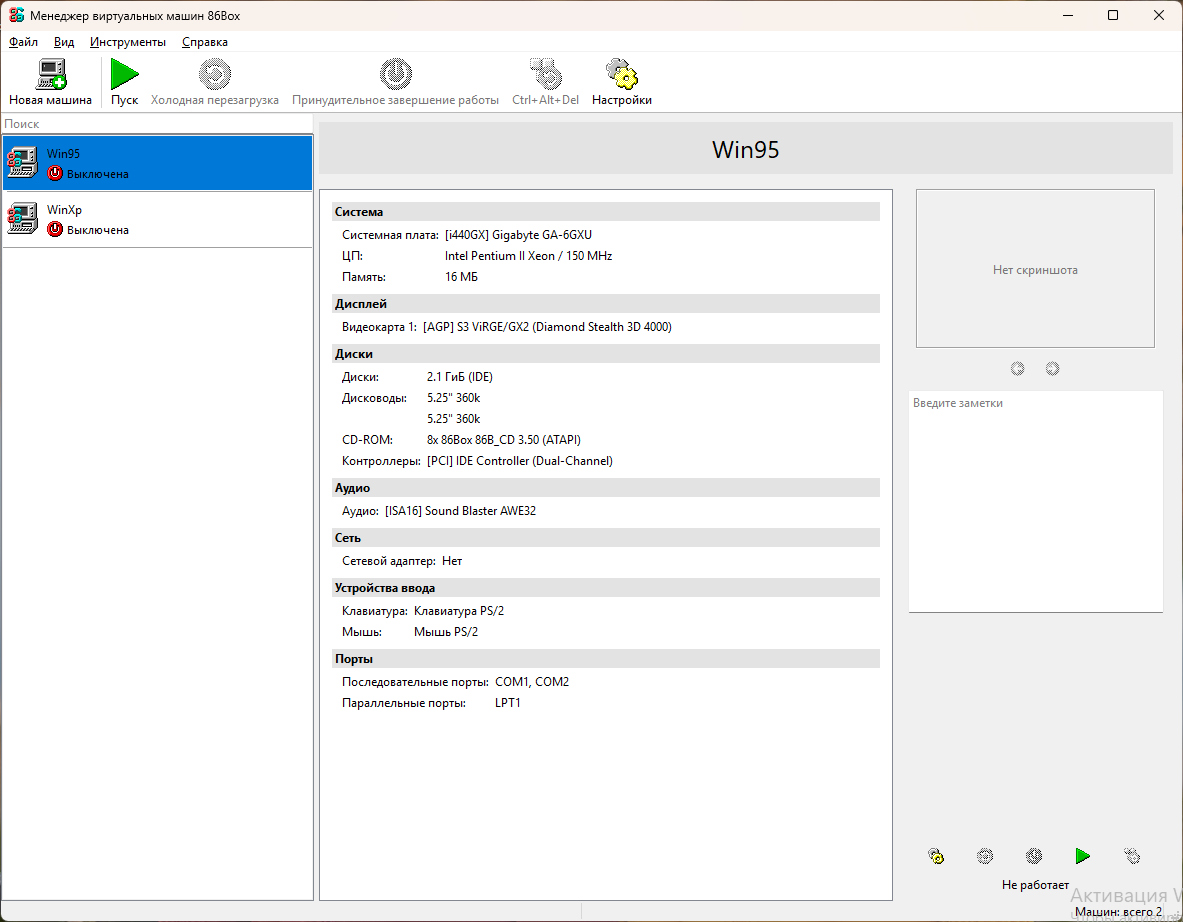Show next screenshot with the right arrow under the preview

tap(1052, 368)
